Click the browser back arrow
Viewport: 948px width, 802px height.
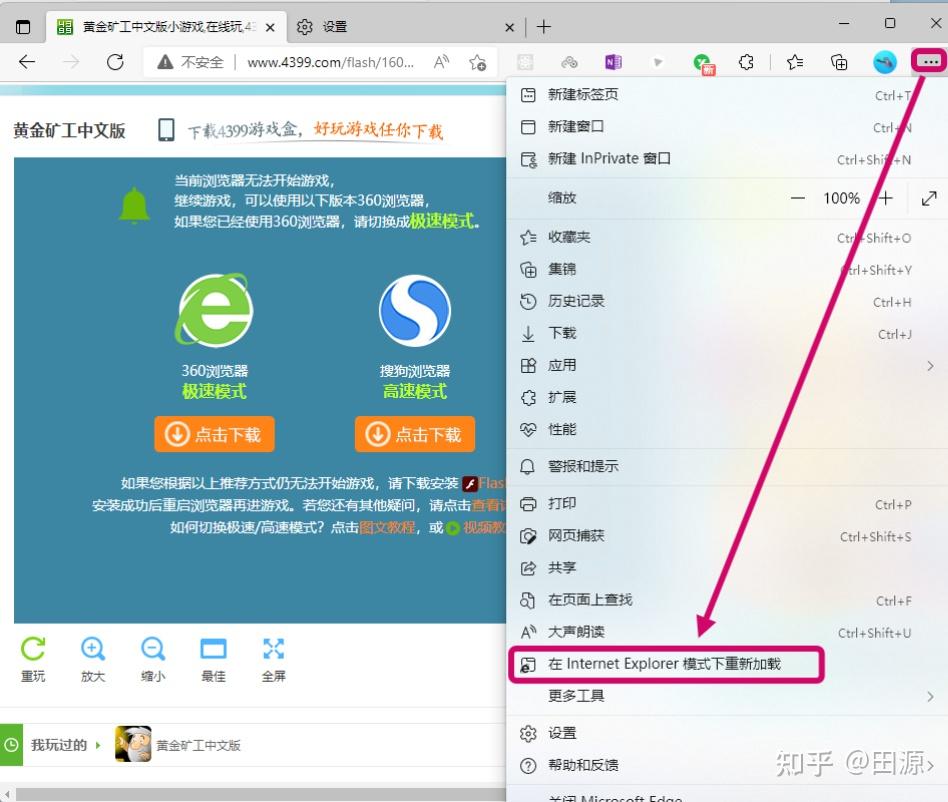click(x=27, y=62)
